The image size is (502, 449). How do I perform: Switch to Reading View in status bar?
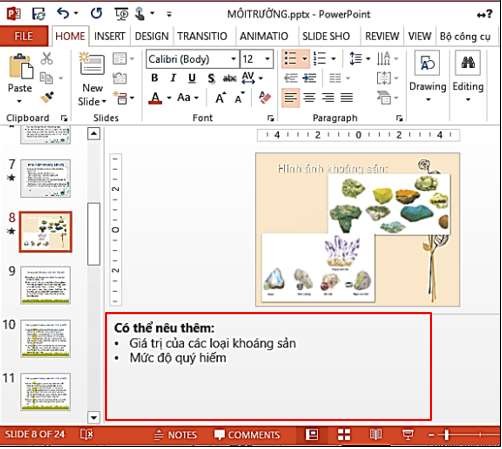click(376, 434)
